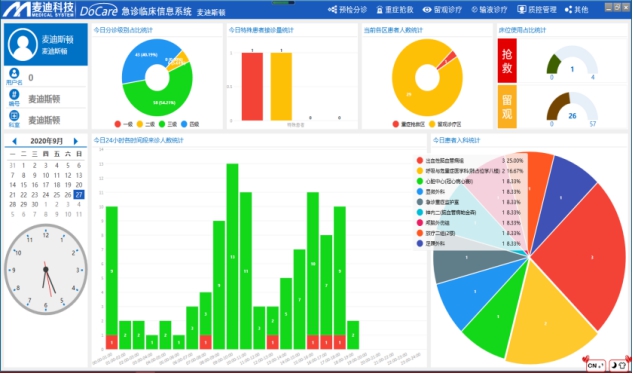Viewport: 633px width, 374px height.
Task: Click the red 抢救 bed usage tile
Action: click(x=507, y=61)
